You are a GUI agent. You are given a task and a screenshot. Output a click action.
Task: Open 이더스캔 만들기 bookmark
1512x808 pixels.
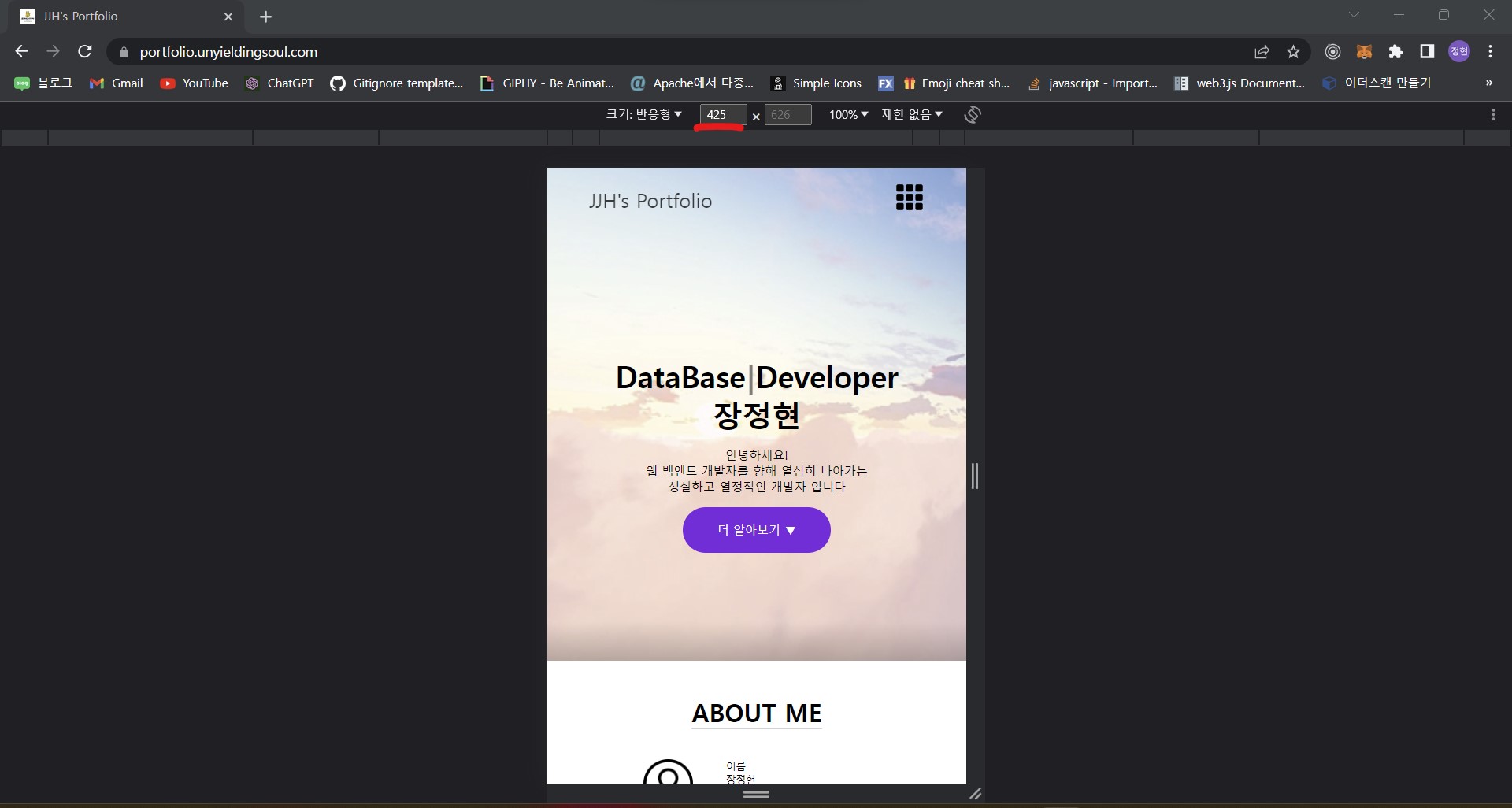1377,83
